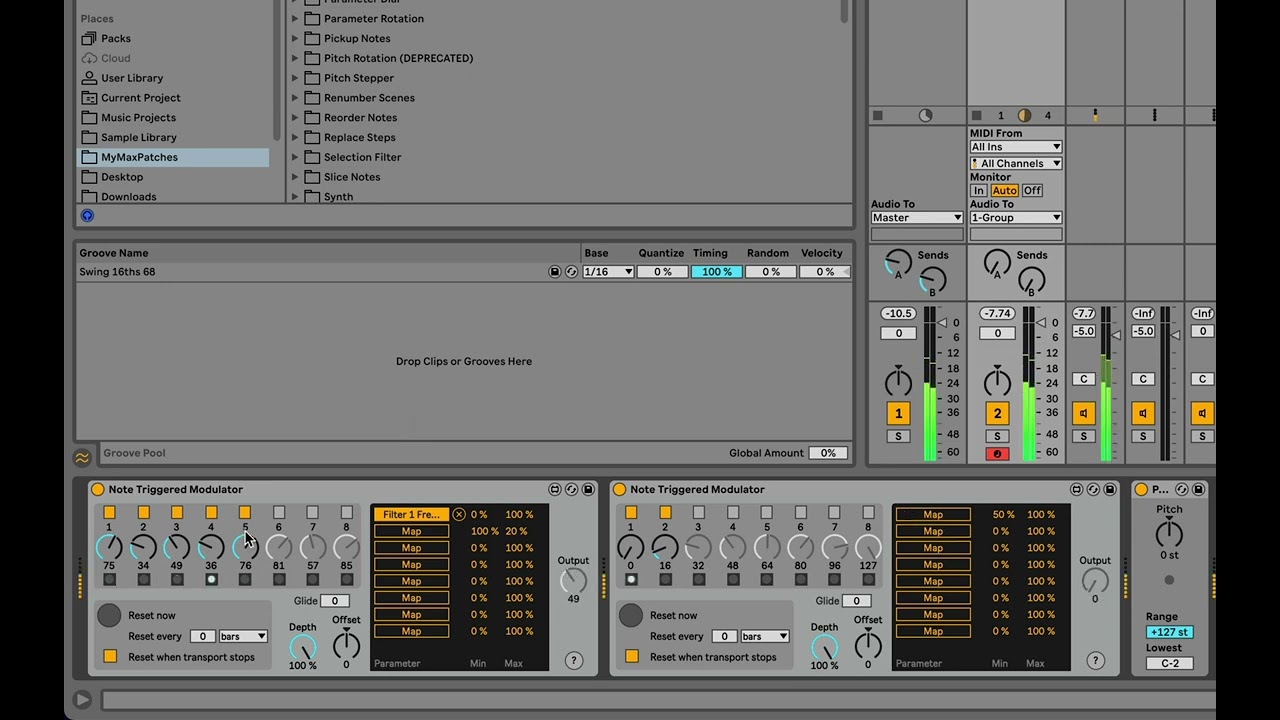Image resolution: width=1280 pixels, height=720 pixels.
Task: Click the play button in the bottom bar
Action: point(82,700)
